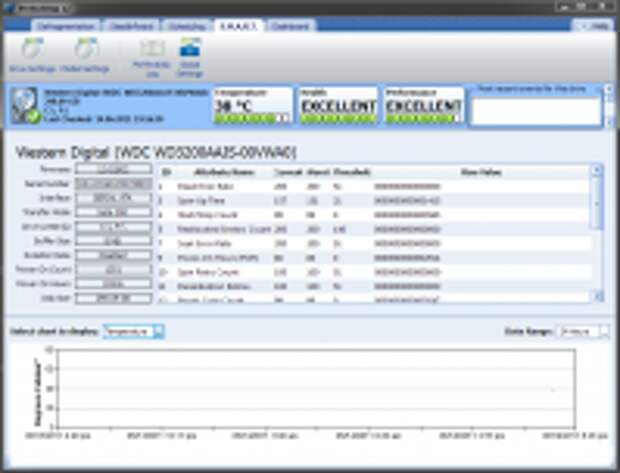Select the Spin Retry Count row
Screen dimensions: 620x473
coord(374,272)
